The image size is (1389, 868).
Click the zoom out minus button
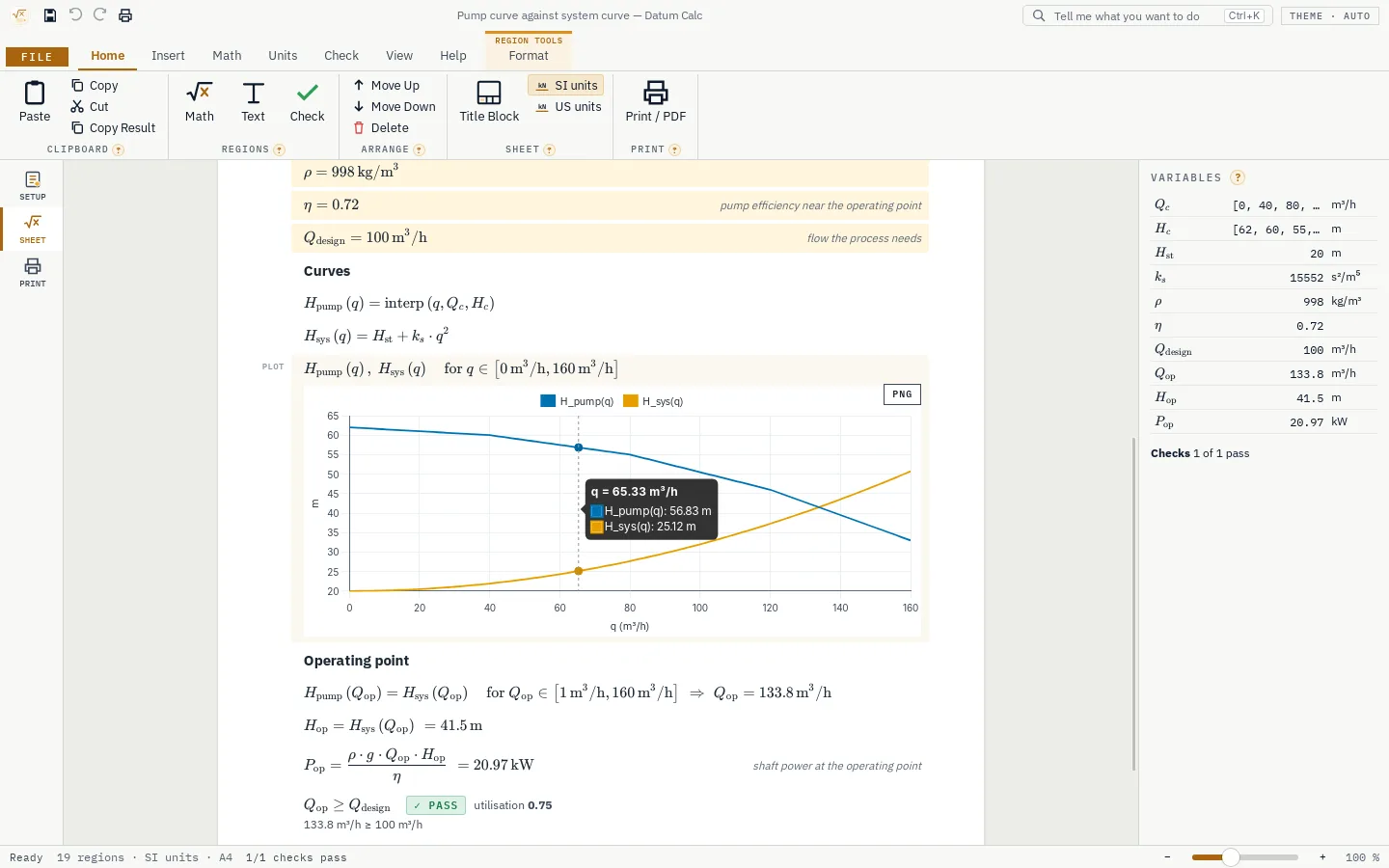click(1167, 857)
